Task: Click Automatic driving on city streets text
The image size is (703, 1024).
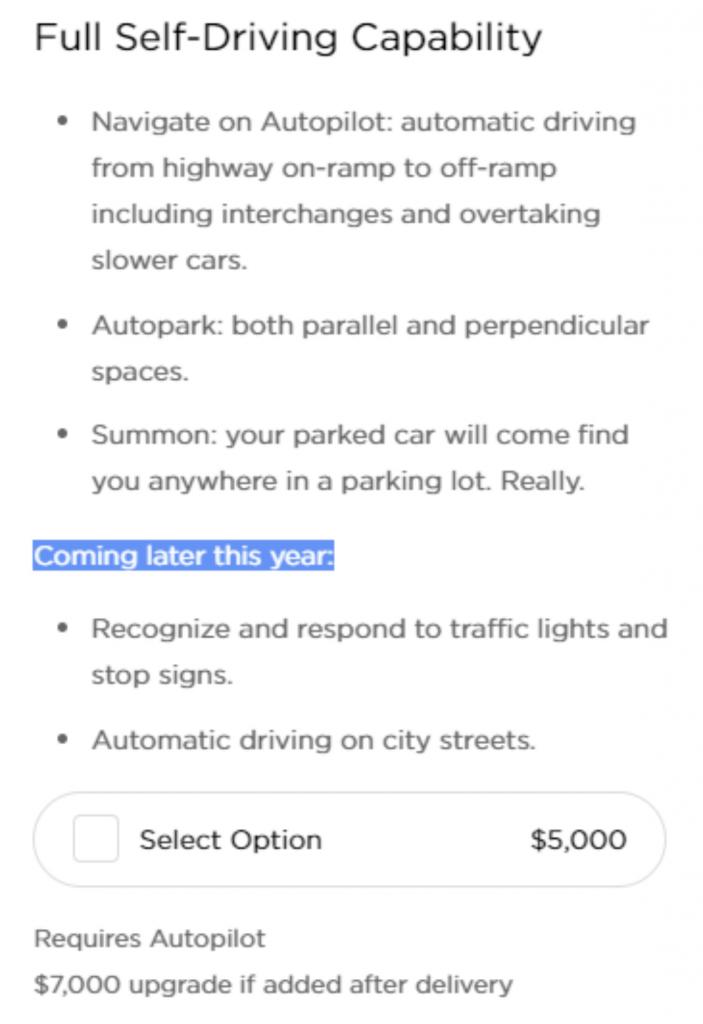Action: point(314,741)
